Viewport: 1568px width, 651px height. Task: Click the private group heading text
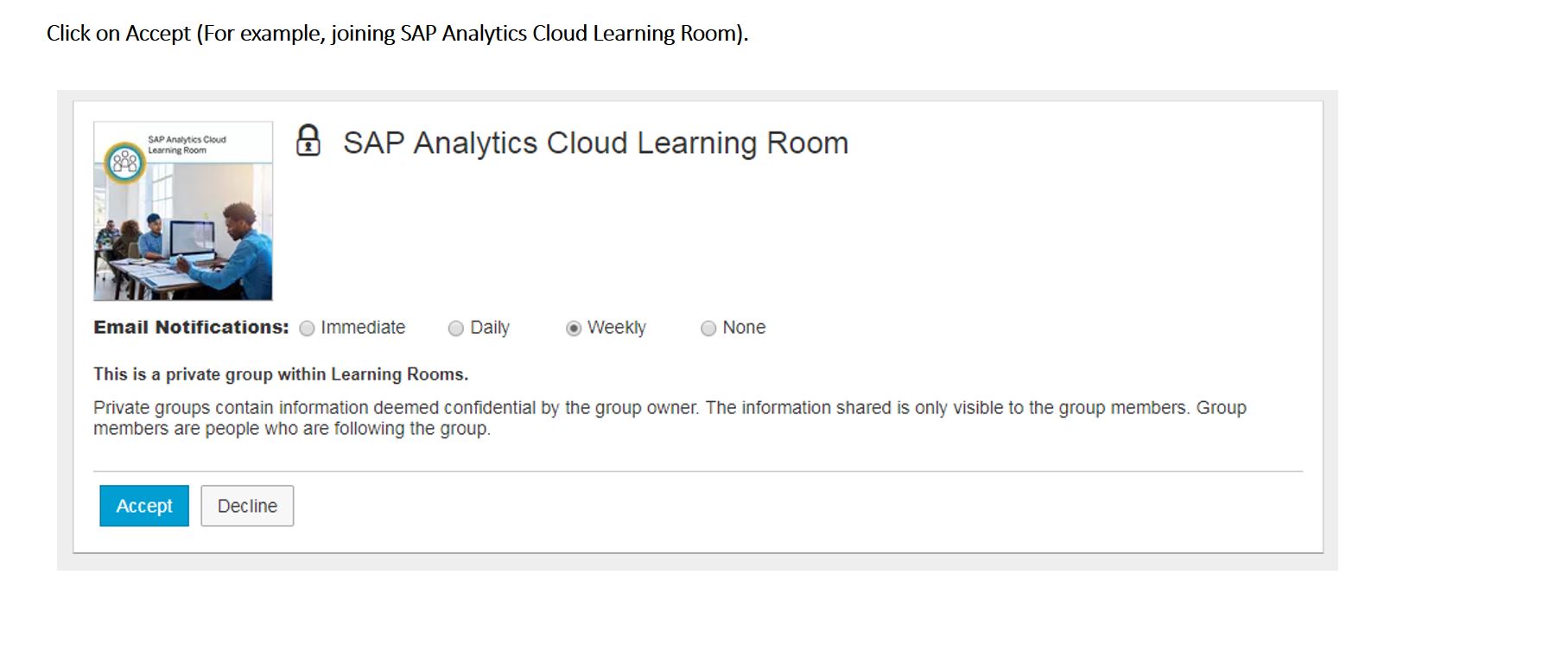pyautogui.click(x=279, y=373)
